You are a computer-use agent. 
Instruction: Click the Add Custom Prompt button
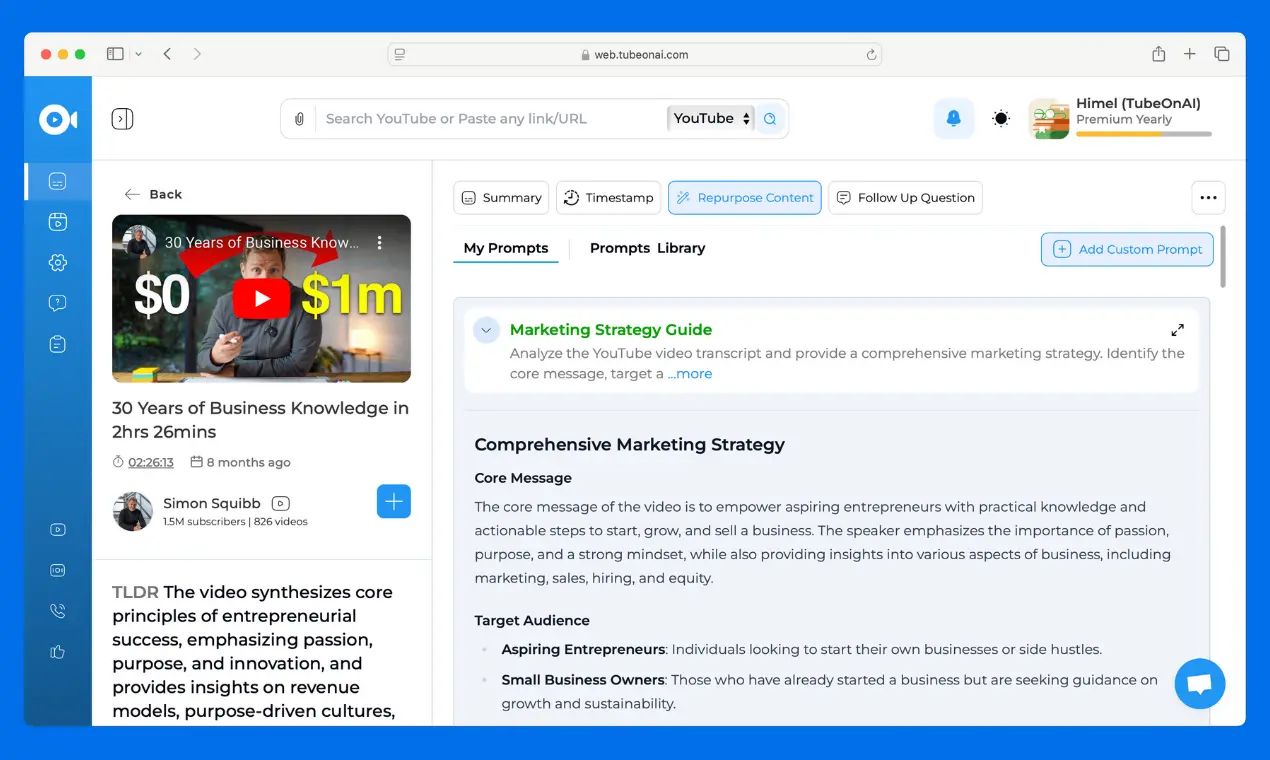1127,249
